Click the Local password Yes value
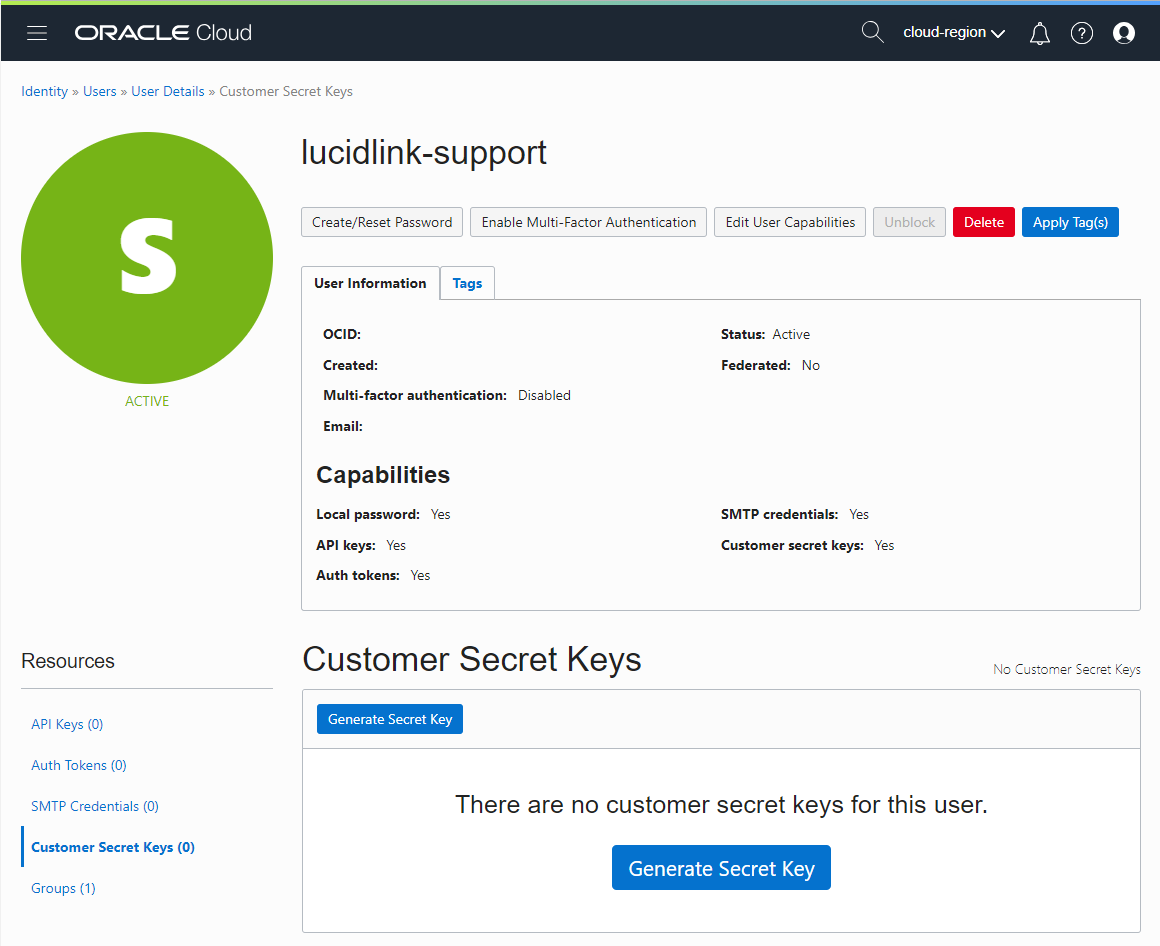The height and width of the screenshot is (946, 1160). tap(441, 515)
